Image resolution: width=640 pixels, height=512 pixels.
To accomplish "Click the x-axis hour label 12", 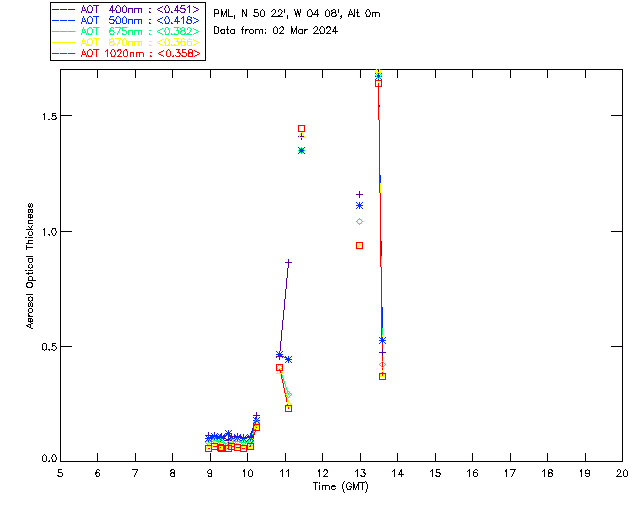I will [322, 473].
